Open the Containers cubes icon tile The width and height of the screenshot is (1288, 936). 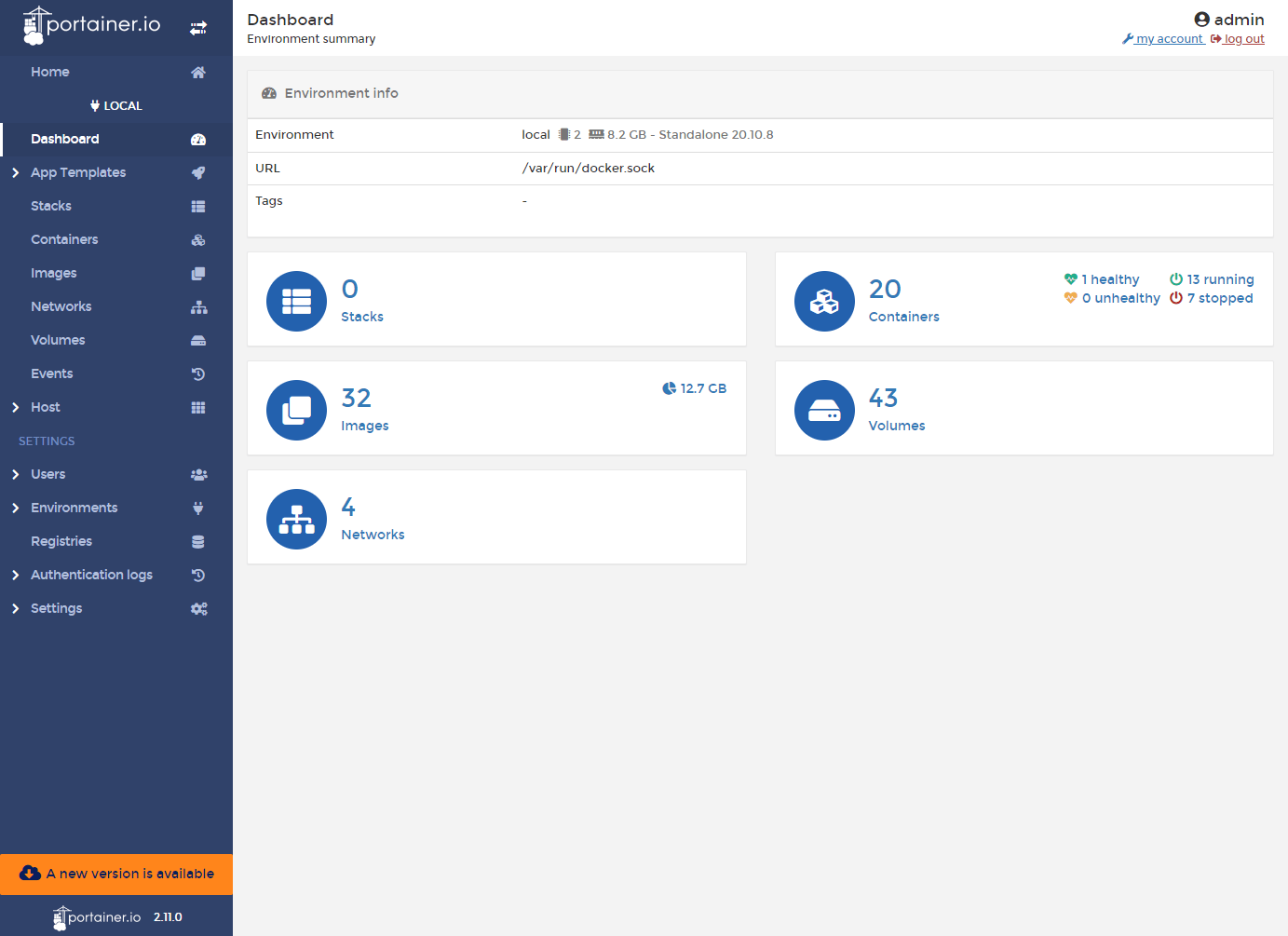pyautogui.click(x=824, y=301)
